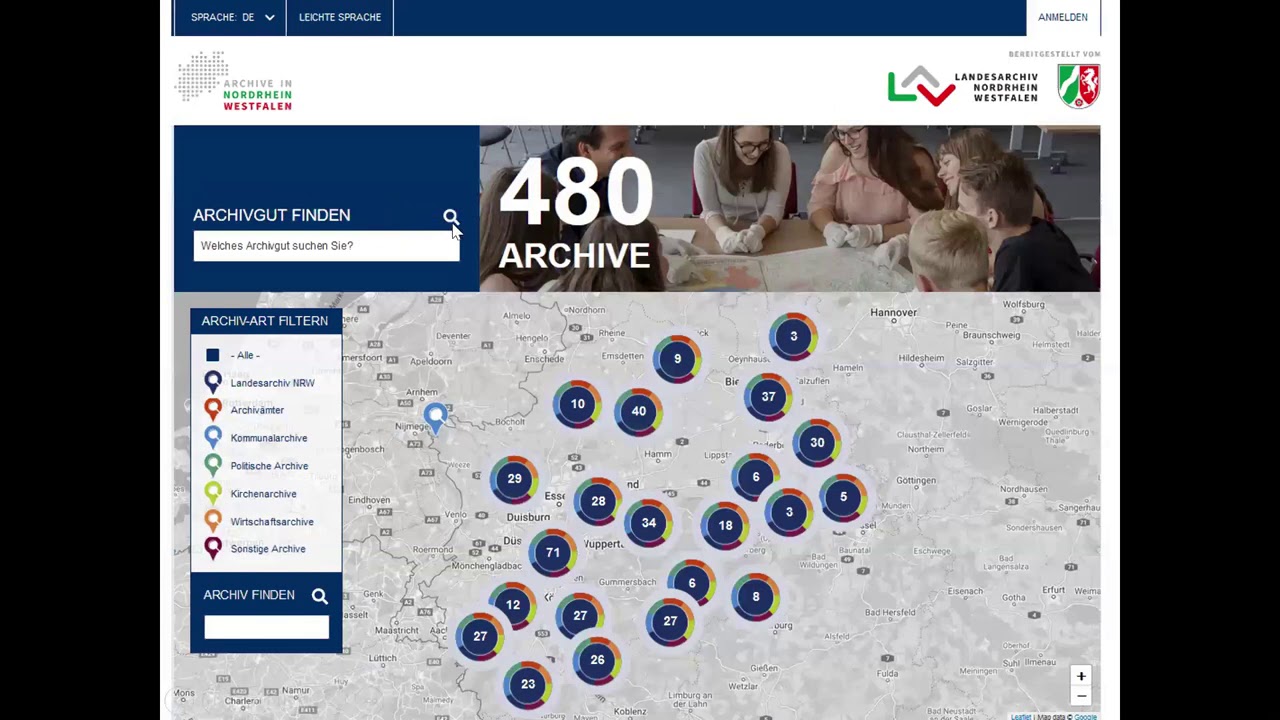Click the Archivgut finden search magnifier icon
The height and width of the screenshot is (720, 1280).
click(x=451, y=216)
